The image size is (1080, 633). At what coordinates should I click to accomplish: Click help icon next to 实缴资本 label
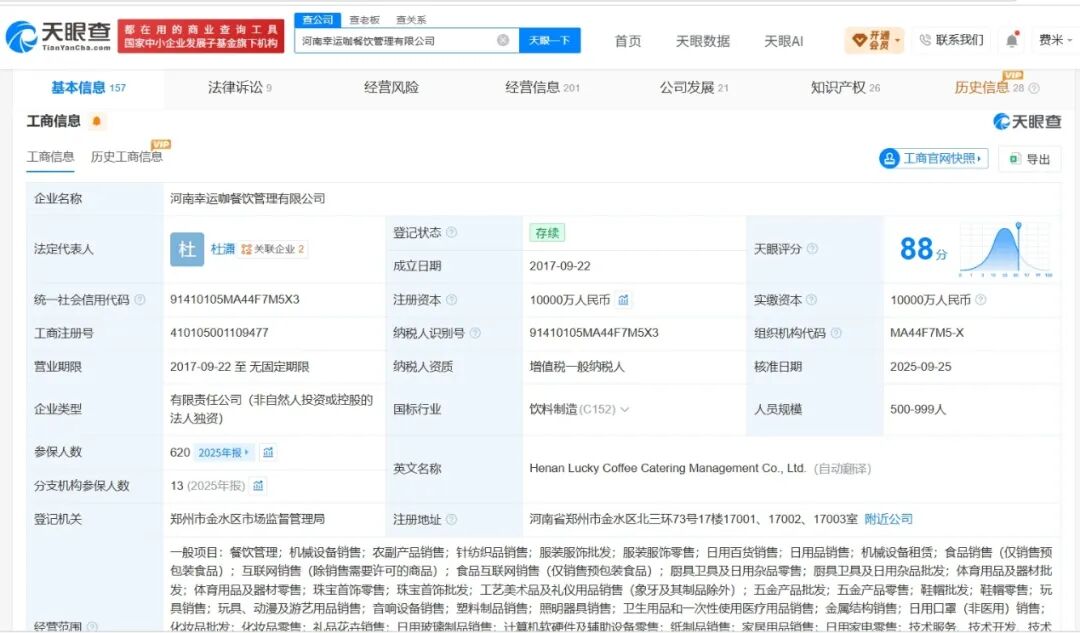[811, 300]
